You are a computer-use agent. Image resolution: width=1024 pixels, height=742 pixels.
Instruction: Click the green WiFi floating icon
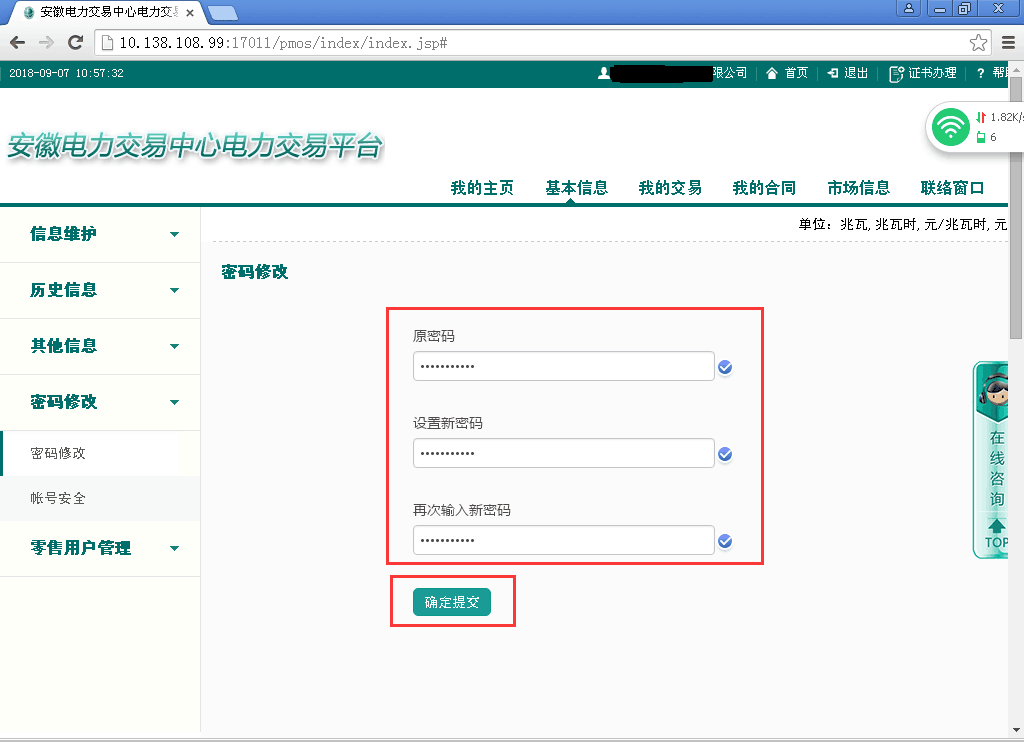[x=950, y=127]
